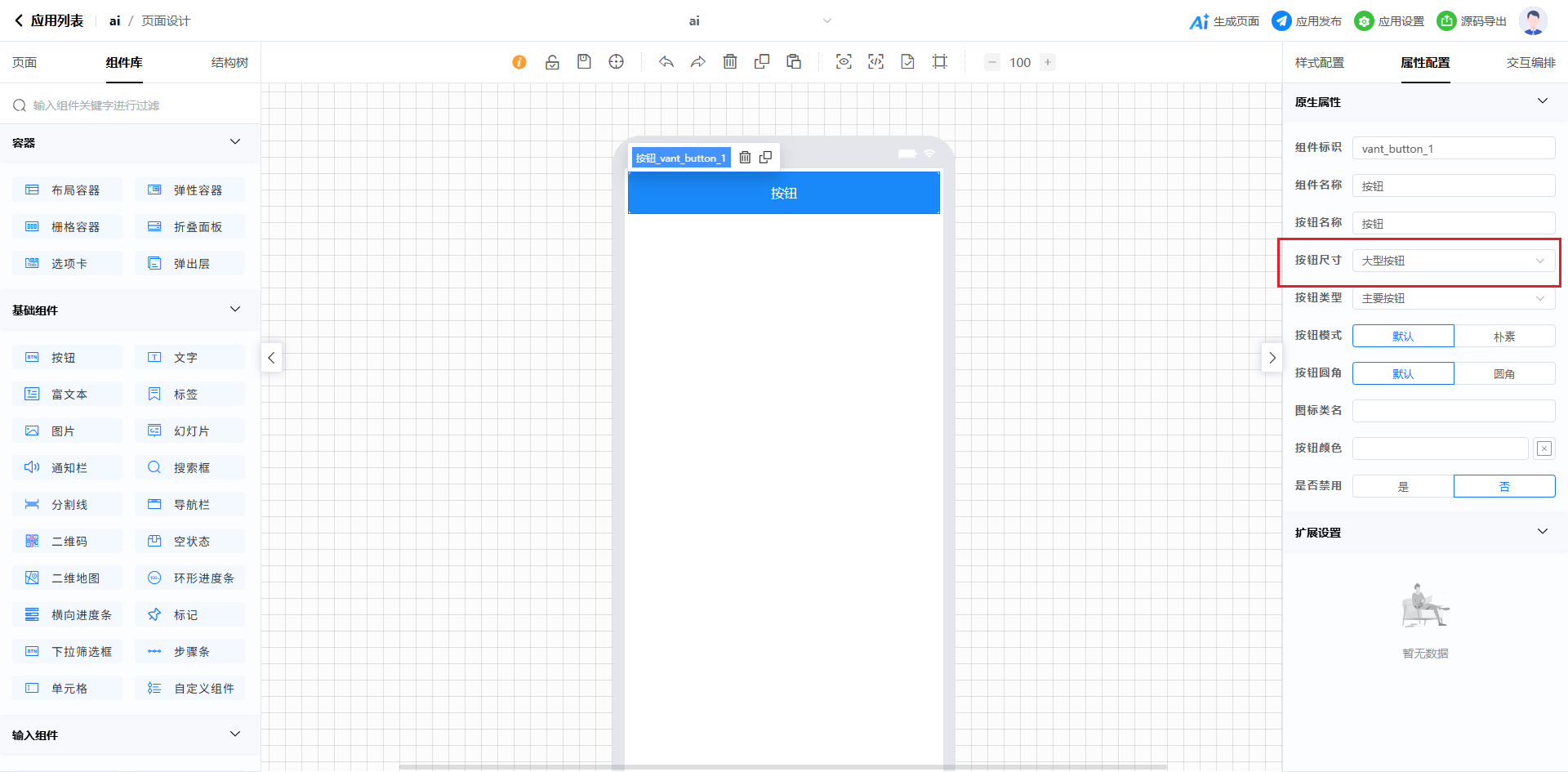Image resolution: width=1568 pixels, height=772 pixels.
Task: Switch to the 样式配置 tab
Action: [1319, 63]
